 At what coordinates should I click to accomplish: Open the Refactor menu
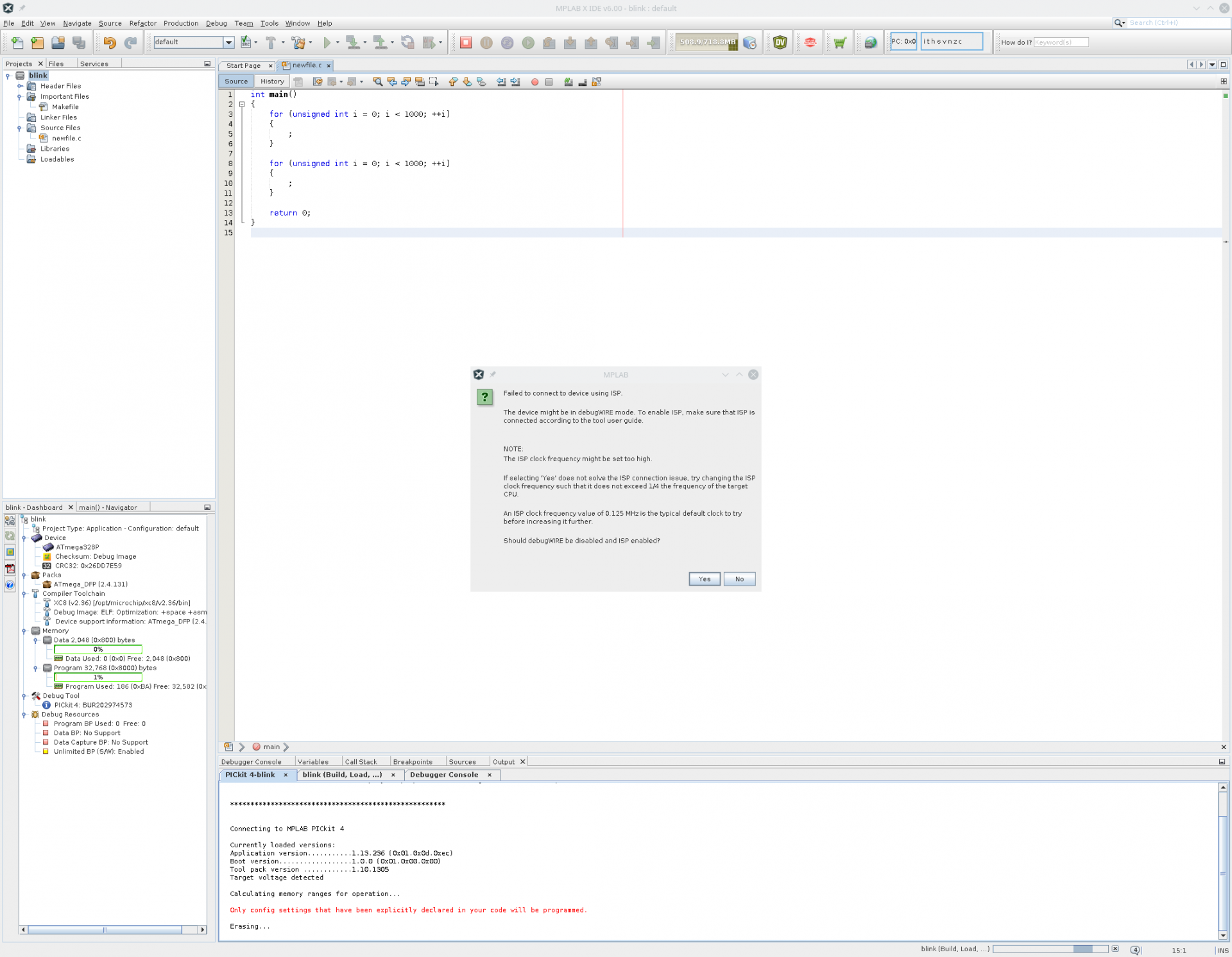[142, 23]
